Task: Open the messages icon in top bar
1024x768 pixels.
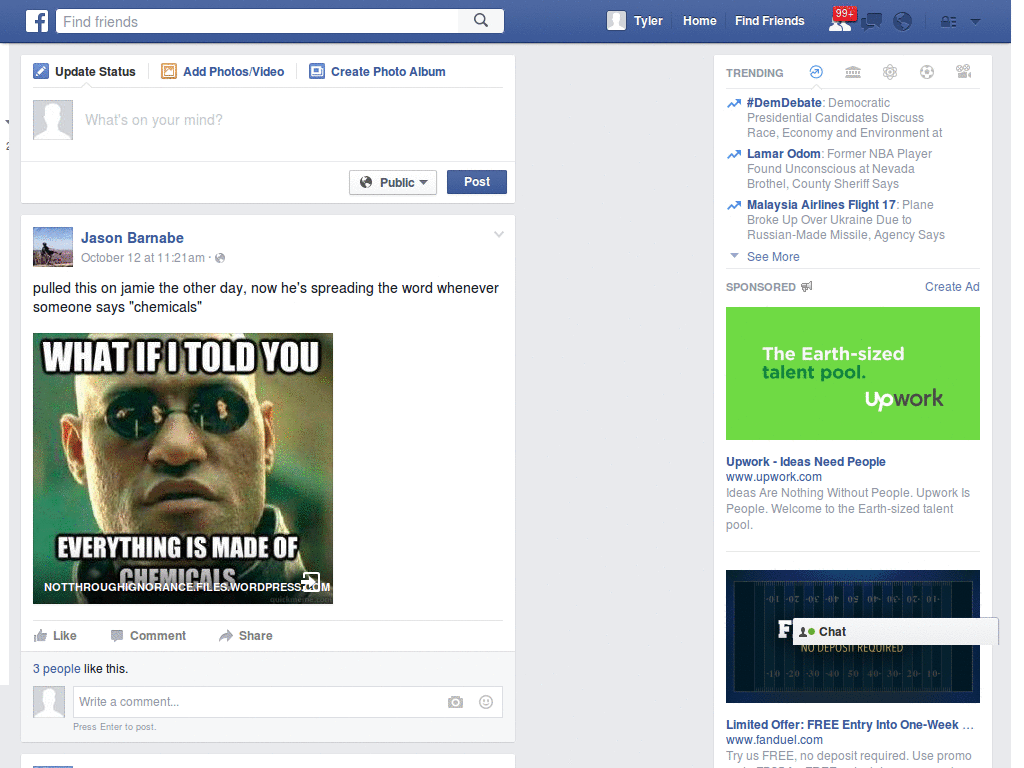Action: [871, 22]
